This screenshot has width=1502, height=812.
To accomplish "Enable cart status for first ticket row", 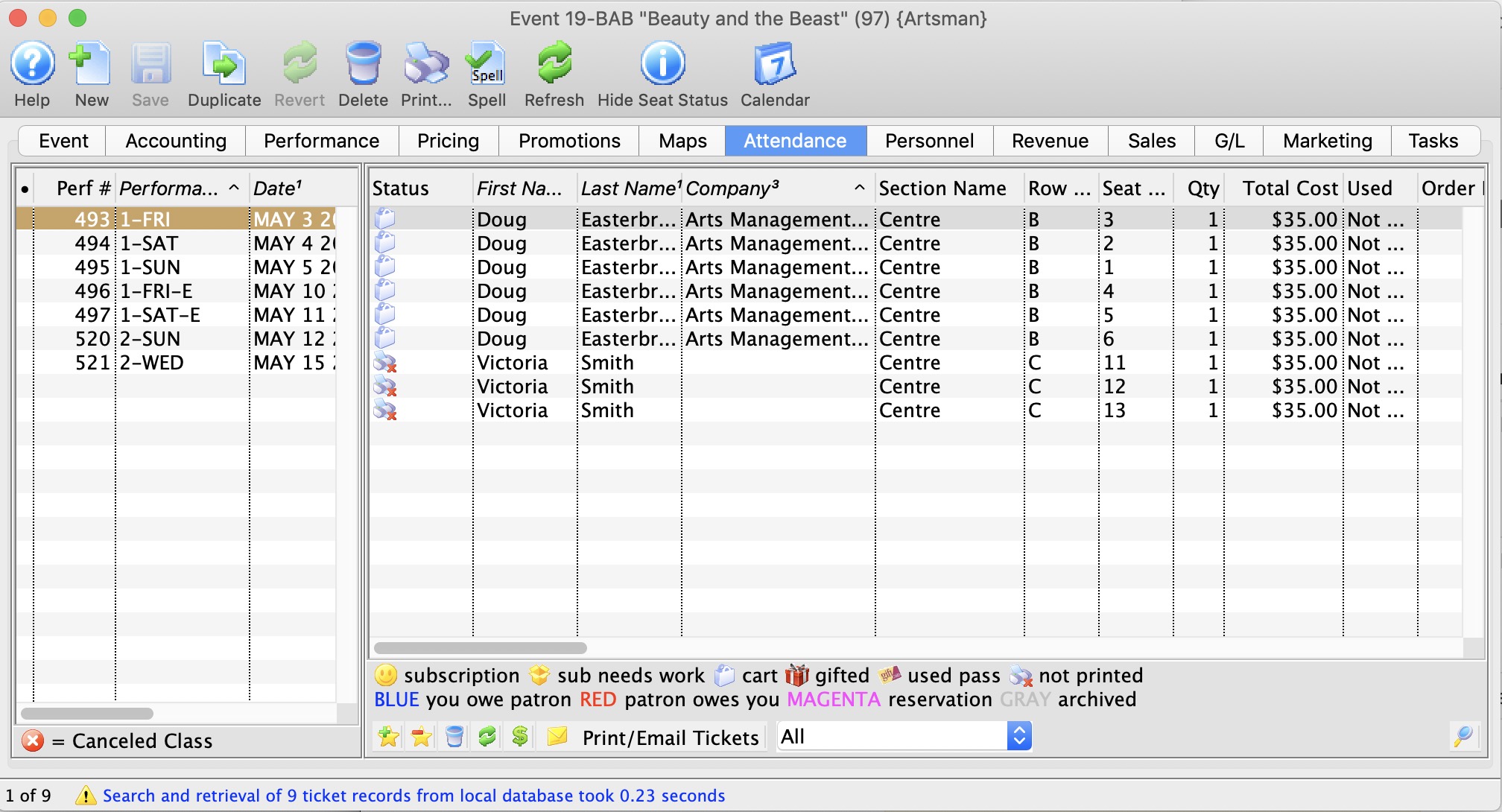I will point(390,219).
